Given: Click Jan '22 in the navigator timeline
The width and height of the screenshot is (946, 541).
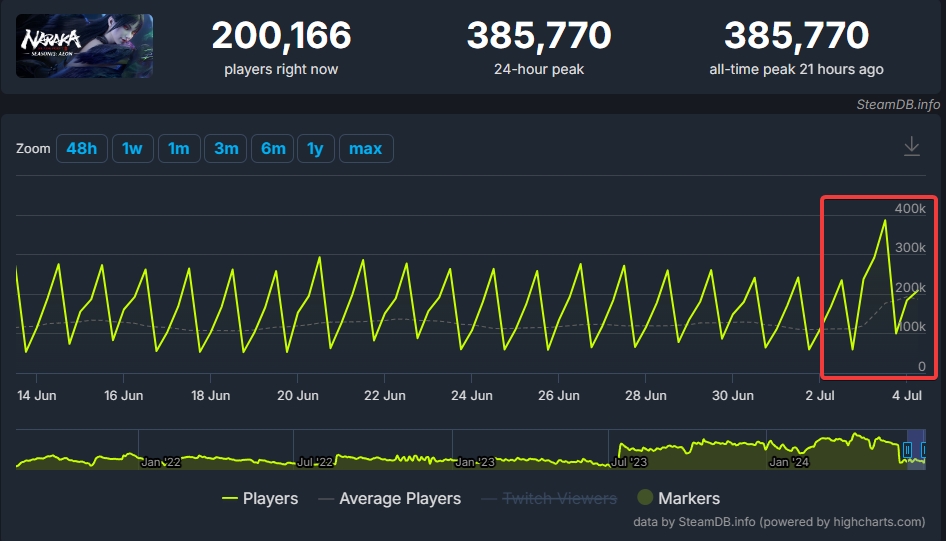Looking at the screenshot, I should click(x=160, y=462).
